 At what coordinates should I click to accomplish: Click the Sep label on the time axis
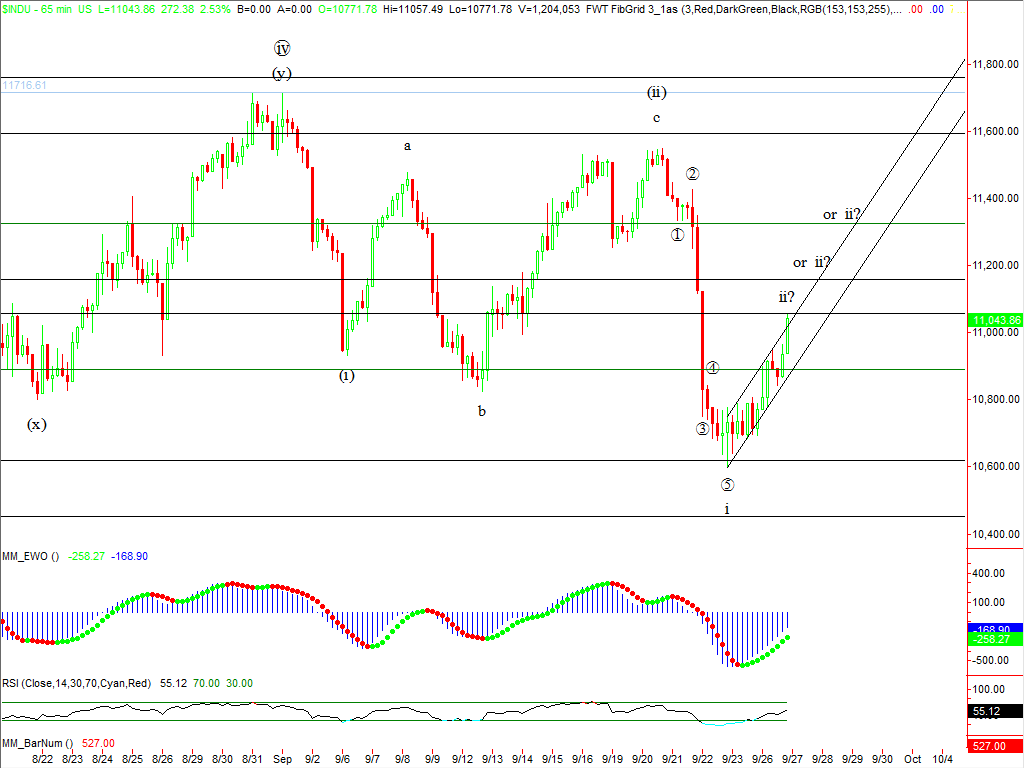pyautogui.click(x=281, y=759)
